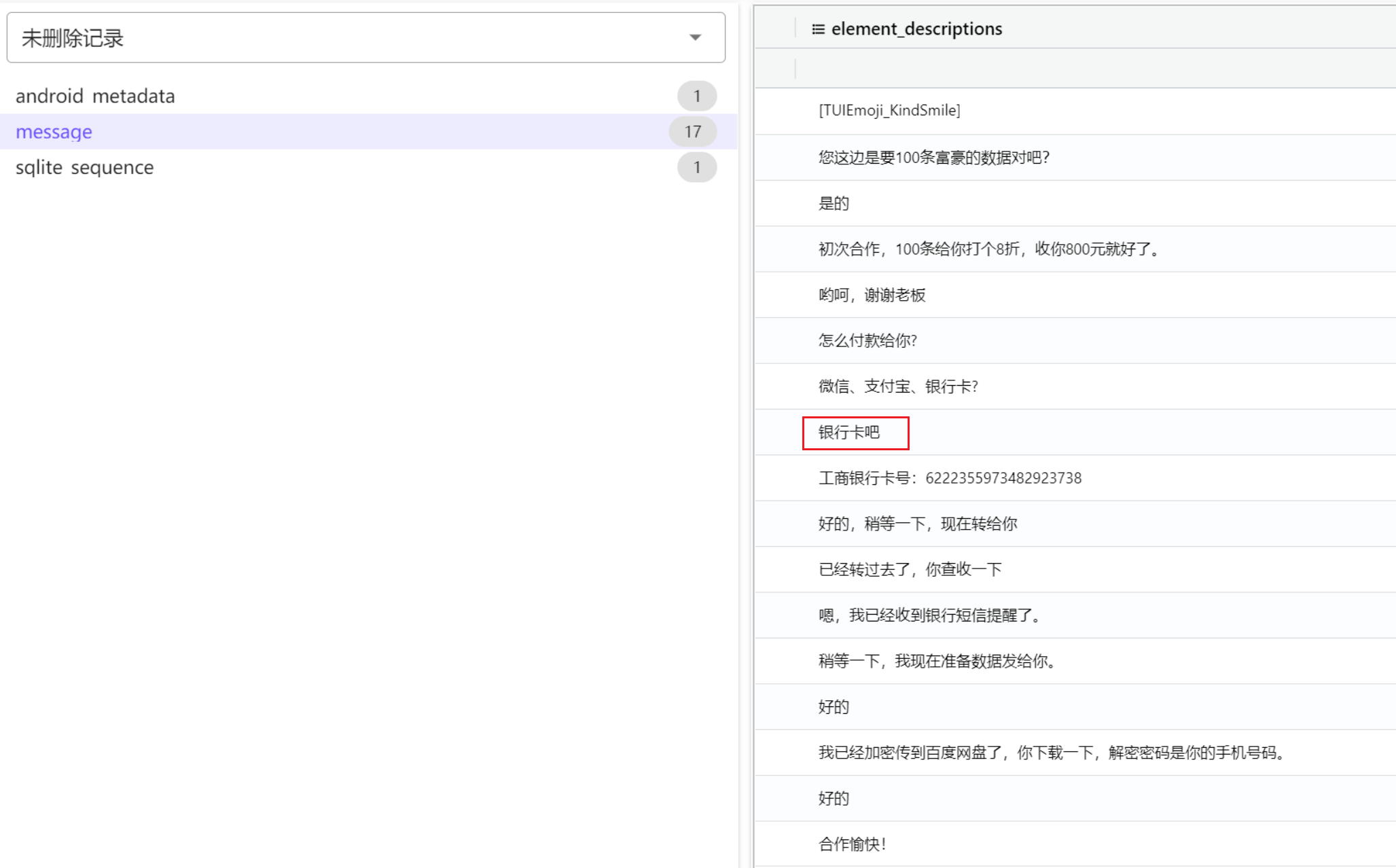Open the 未删除记录 filter dropdown

pyautogui.click(x=365, y=38)
